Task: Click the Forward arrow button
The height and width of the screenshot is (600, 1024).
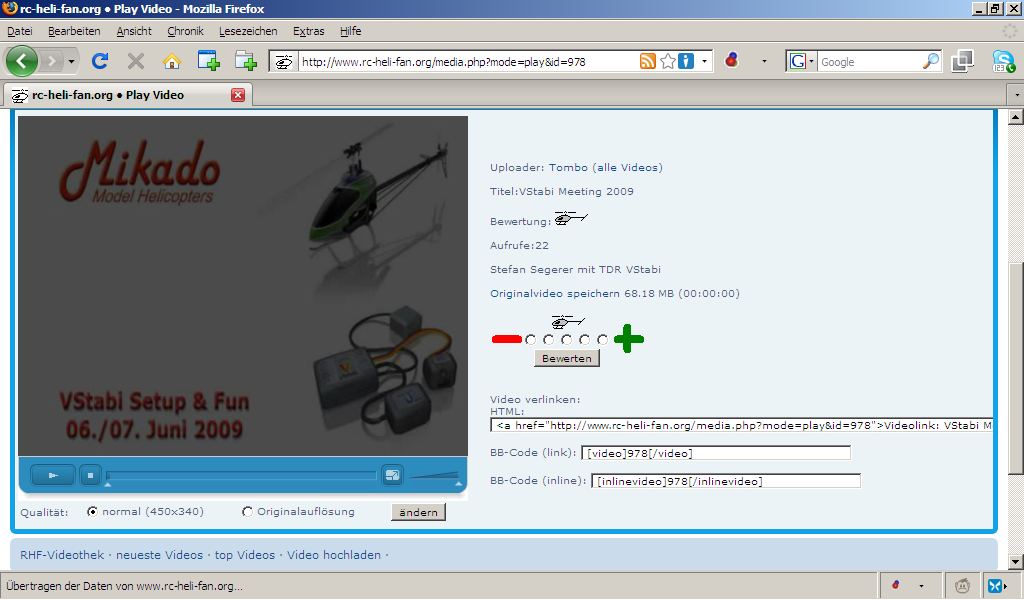Action: click(x=52, y=61)
